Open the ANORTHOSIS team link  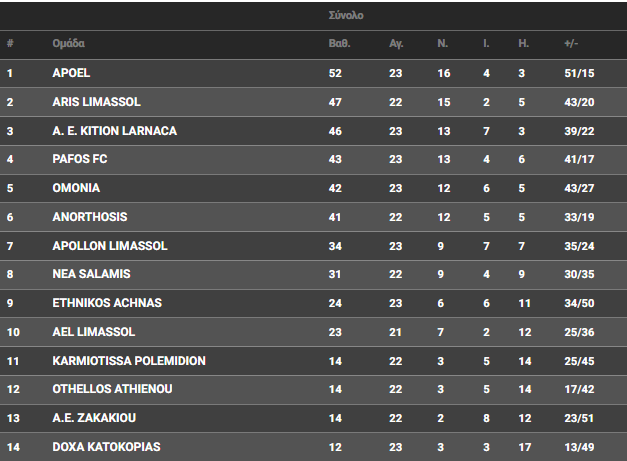[x=90, y=217]
